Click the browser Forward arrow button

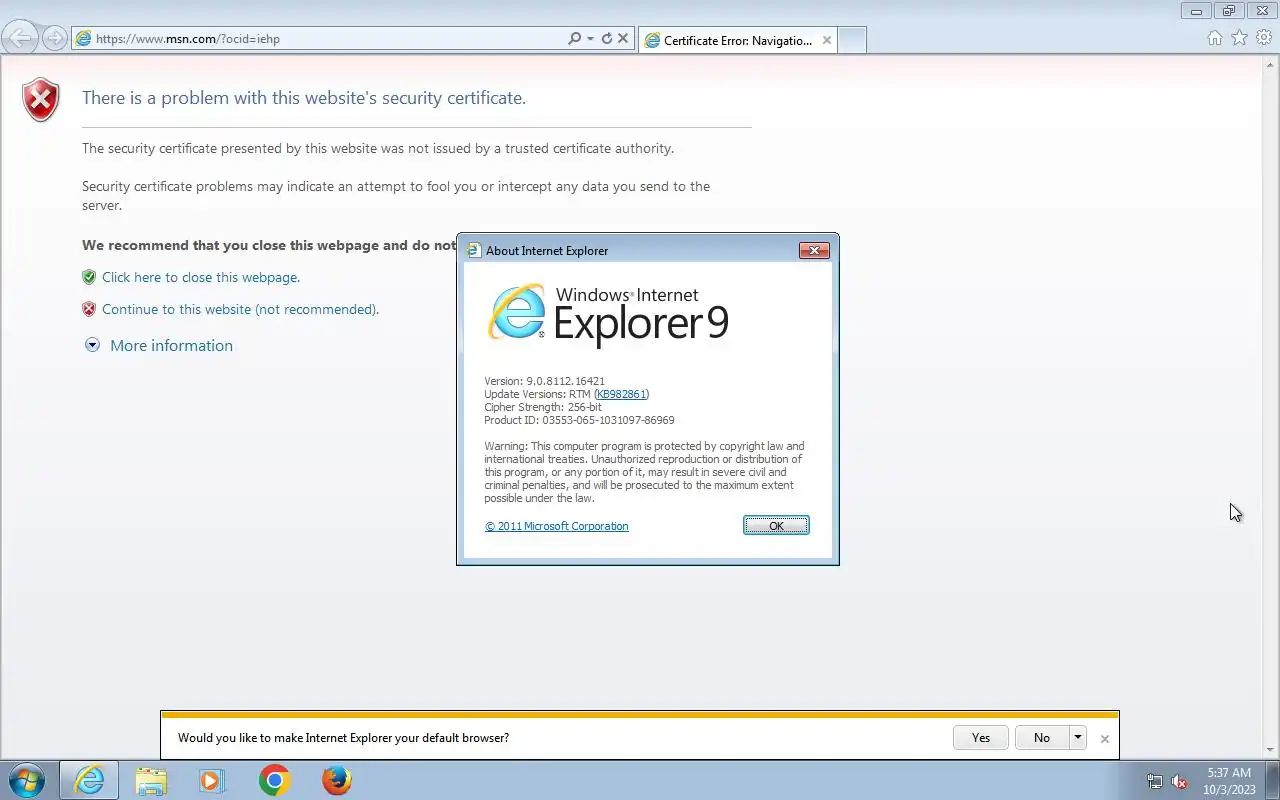pyautogui.click(x=55, y=39)
